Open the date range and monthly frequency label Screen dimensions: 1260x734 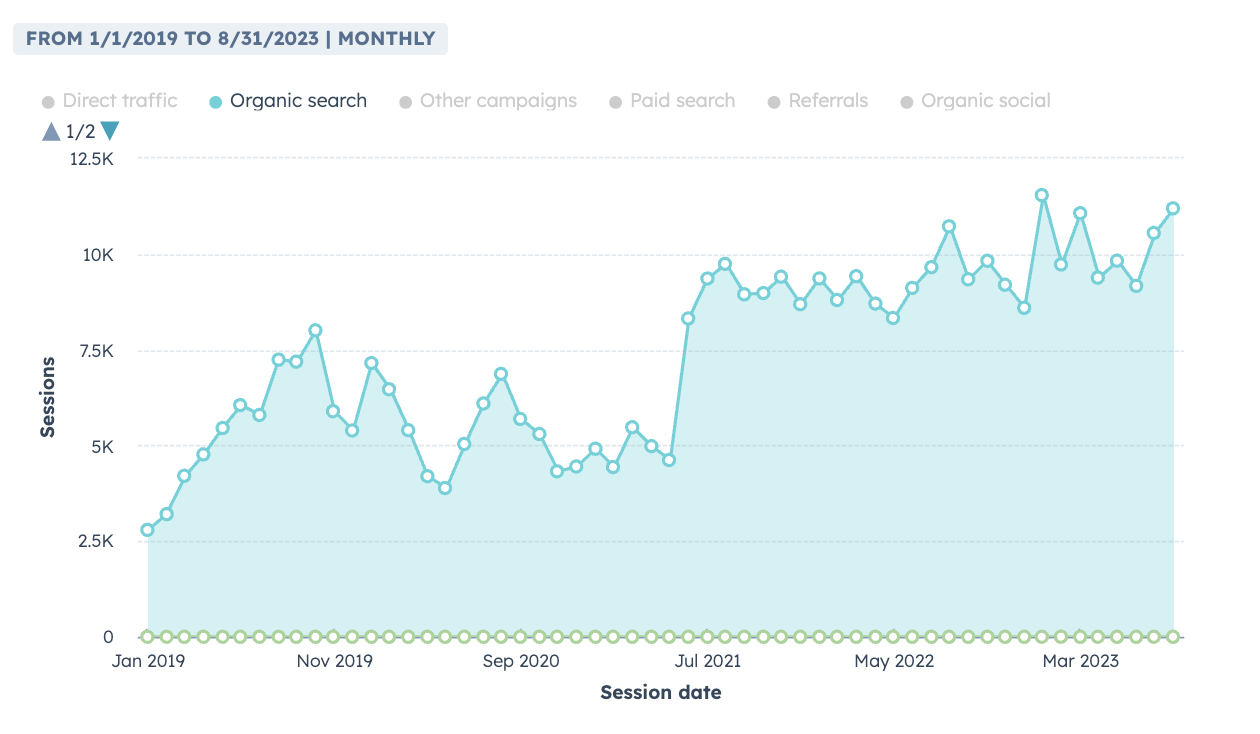(230, 39)
